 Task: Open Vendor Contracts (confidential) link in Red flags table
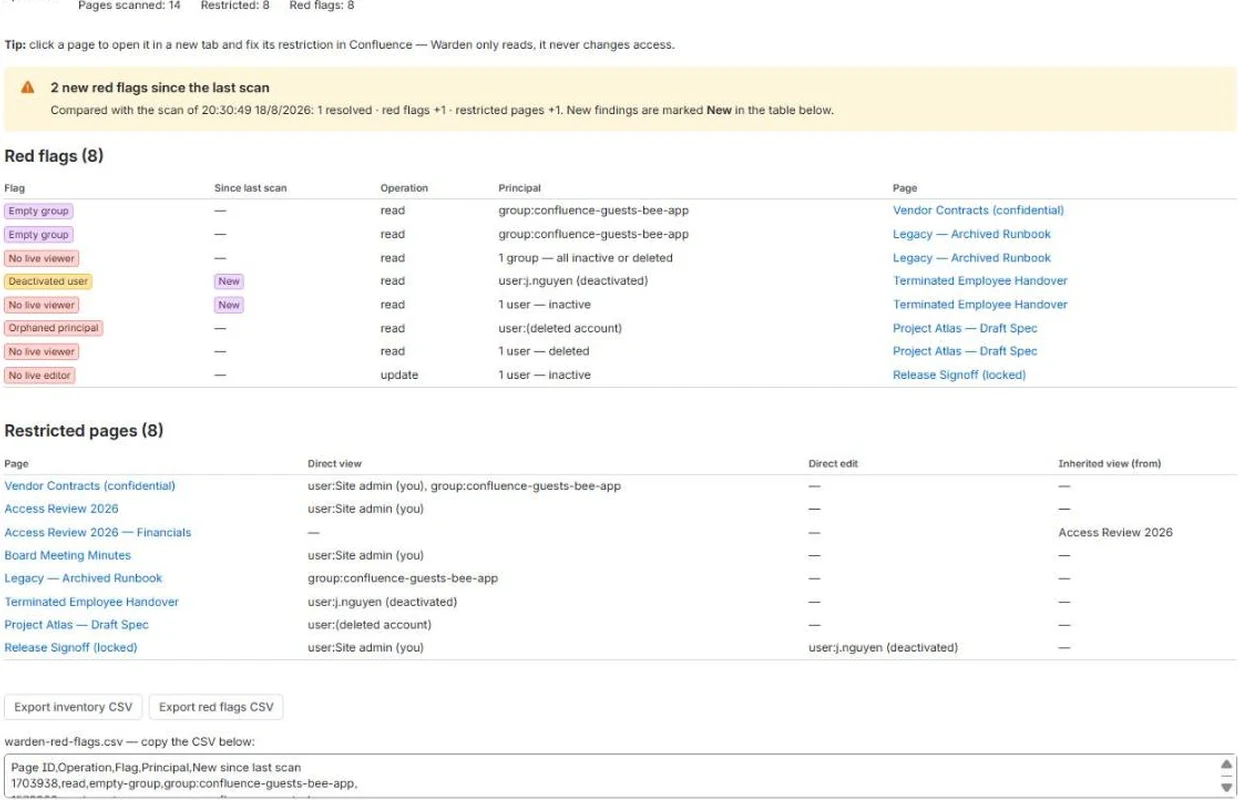click(x=978, y=211)
